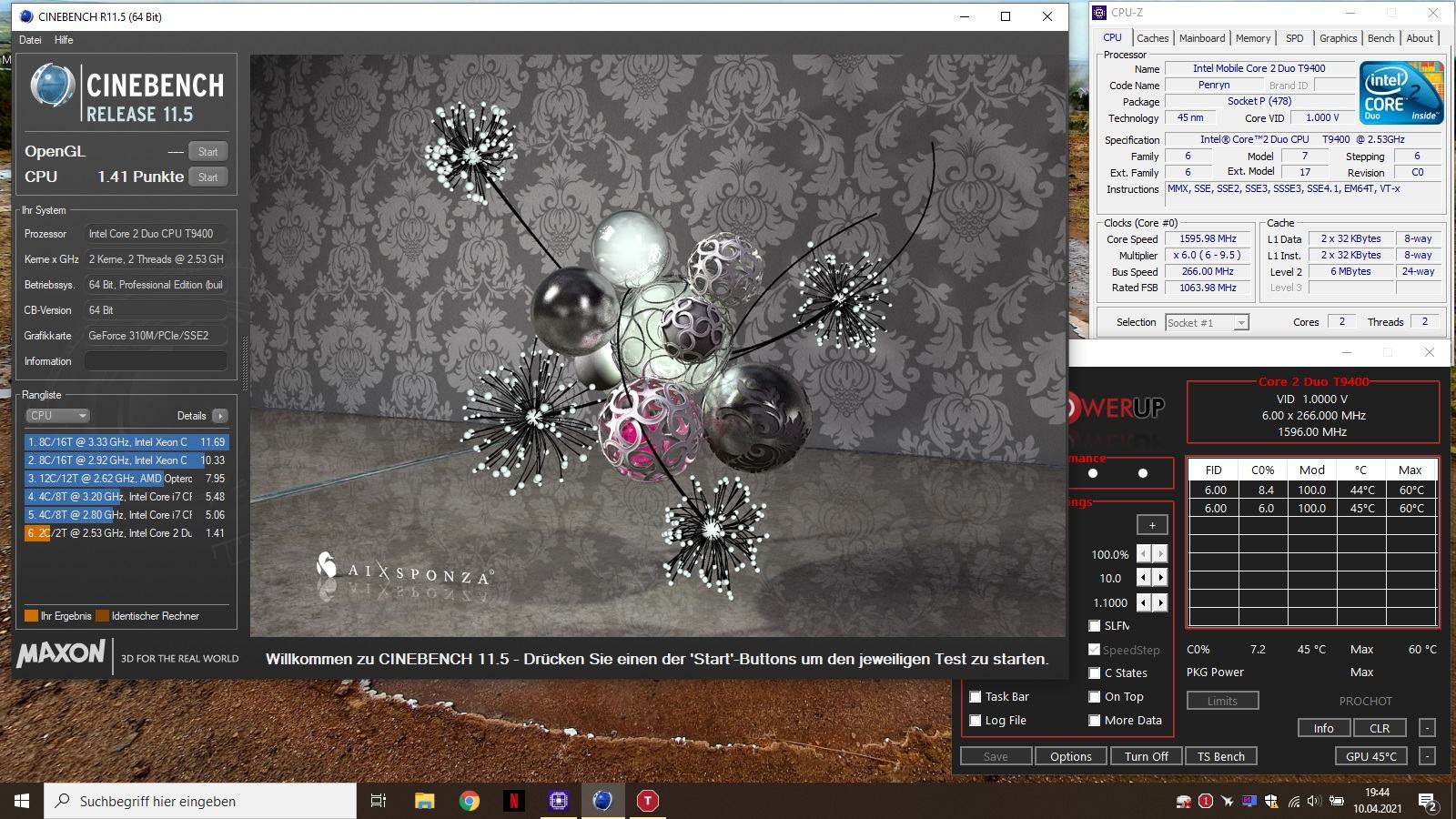Select ranking row 8C/16T @ 3.33 GHz
The width and height of the screenshot is (1456, 819).
pos(126,442)
